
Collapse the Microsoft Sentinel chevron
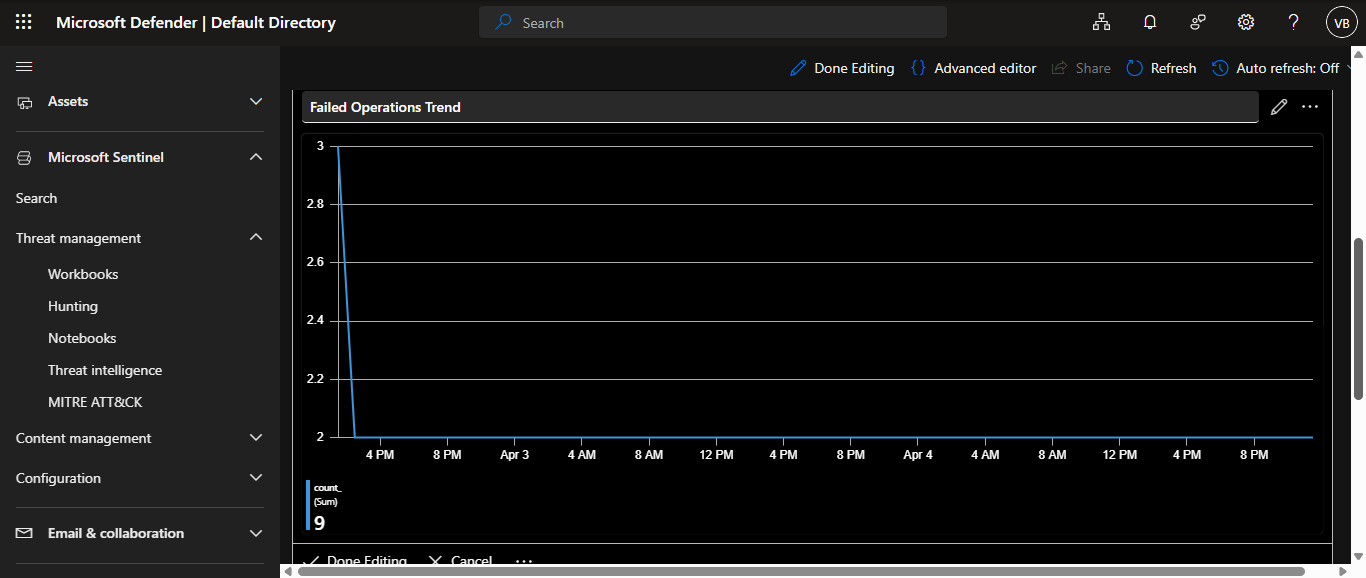[256, 158]
